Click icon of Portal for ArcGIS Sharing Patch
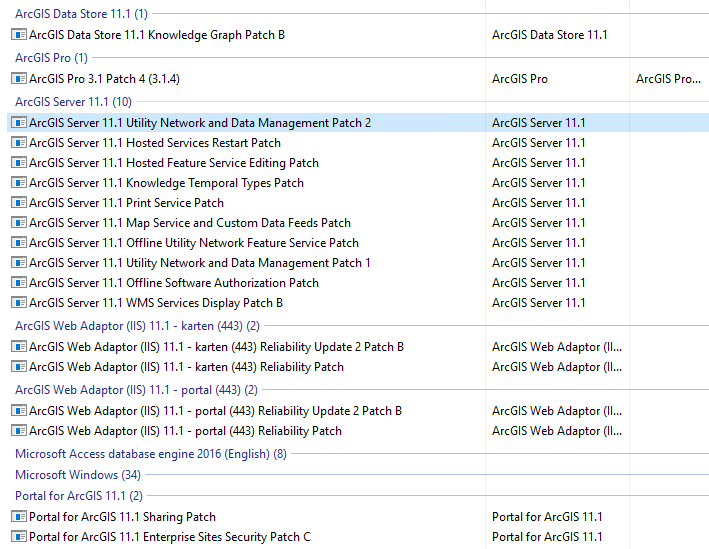 tap(19, 516)
